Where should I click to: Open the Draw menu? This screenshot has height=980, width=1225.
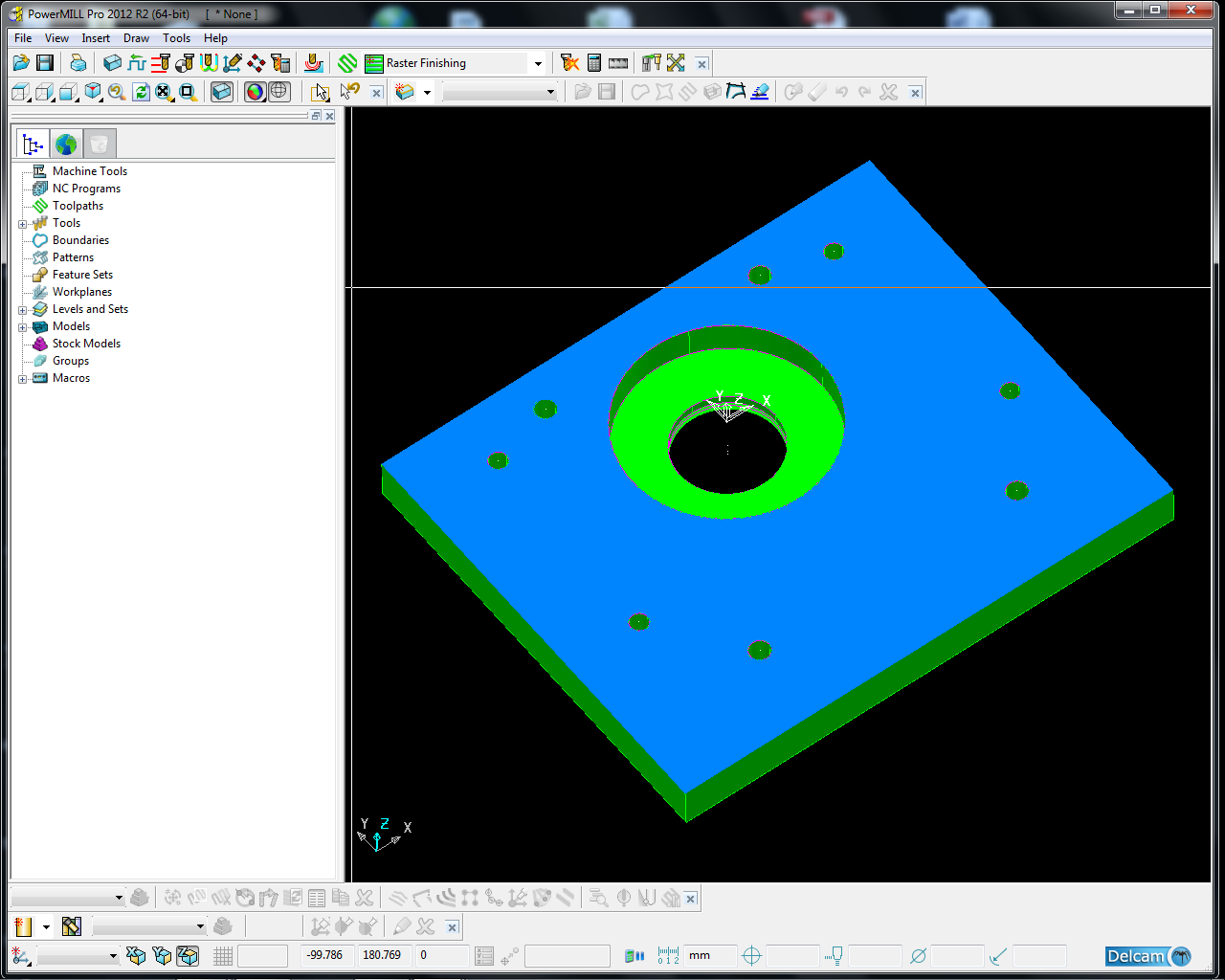[x=136, y=38]
